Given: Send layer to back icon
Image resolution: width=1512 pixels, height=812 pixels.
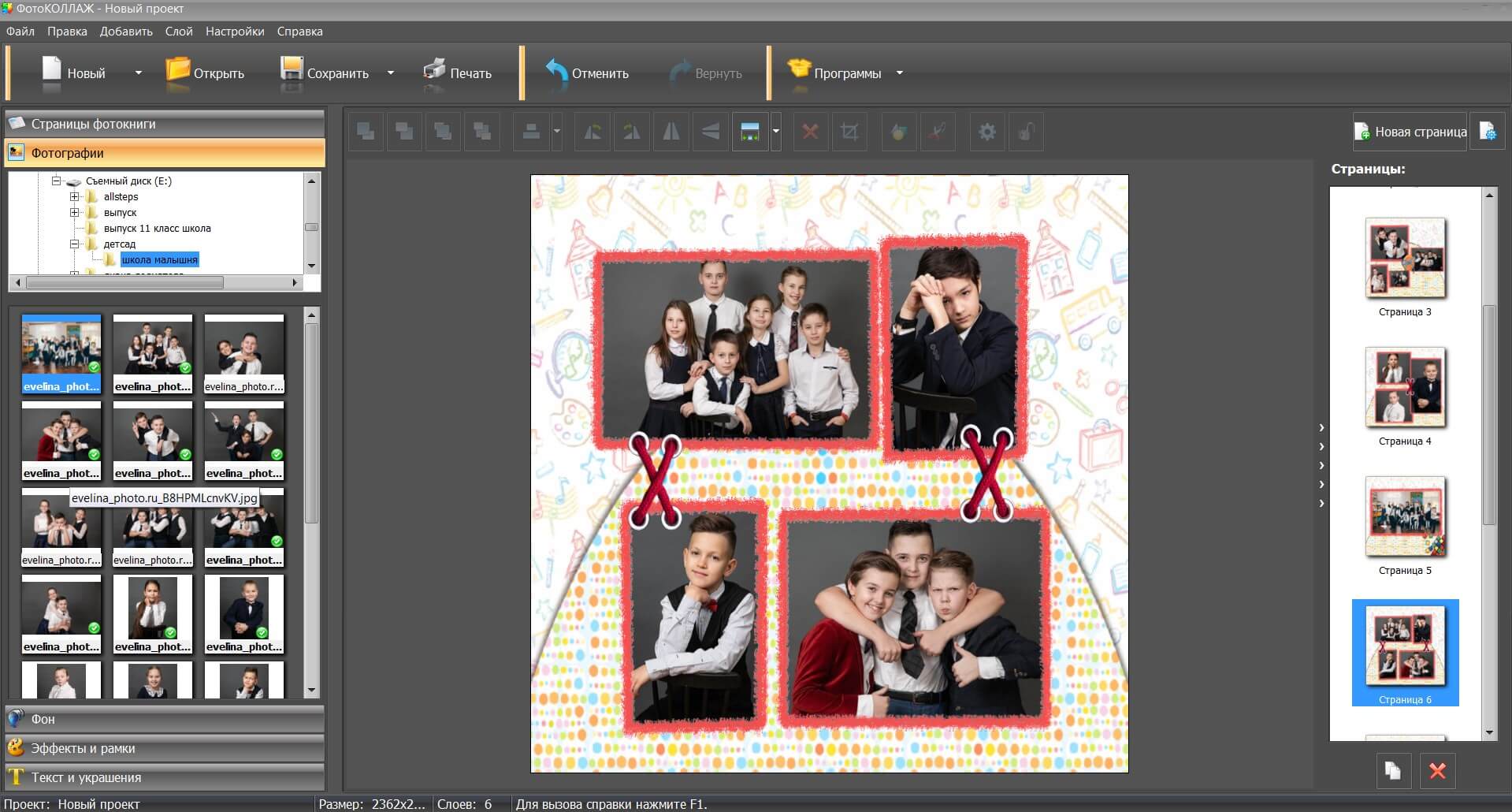Looking at the screenshot, I should pyautogui.click(x=482, y=132).
